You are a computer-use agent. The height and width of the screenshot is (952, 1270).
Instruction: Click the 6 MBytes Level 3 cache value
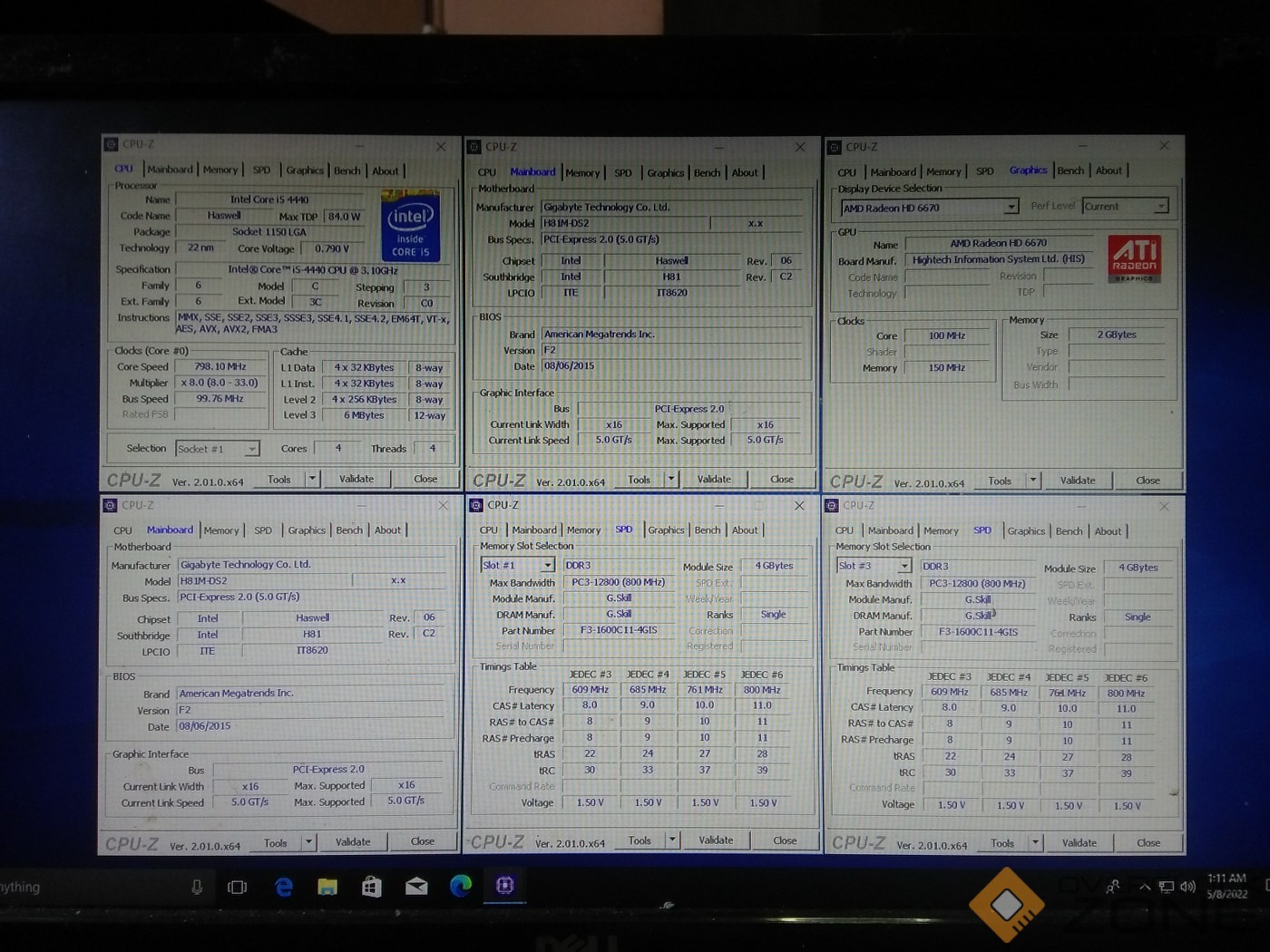click(364, 415)
